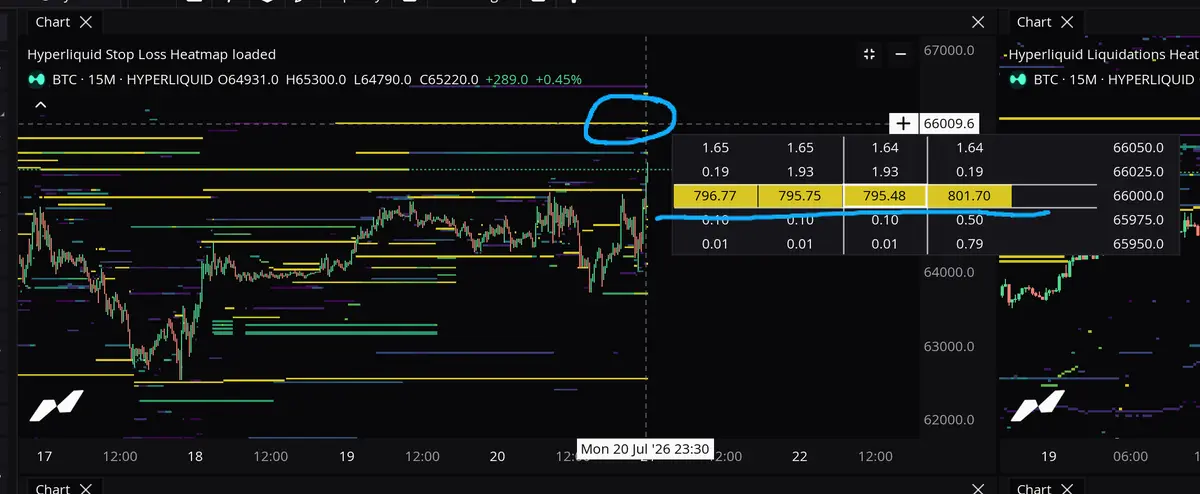The width and height of the screenshot is (1200, 494).
Task: Click the highlighted 796.77 heatmap cell
Action: 716,196
